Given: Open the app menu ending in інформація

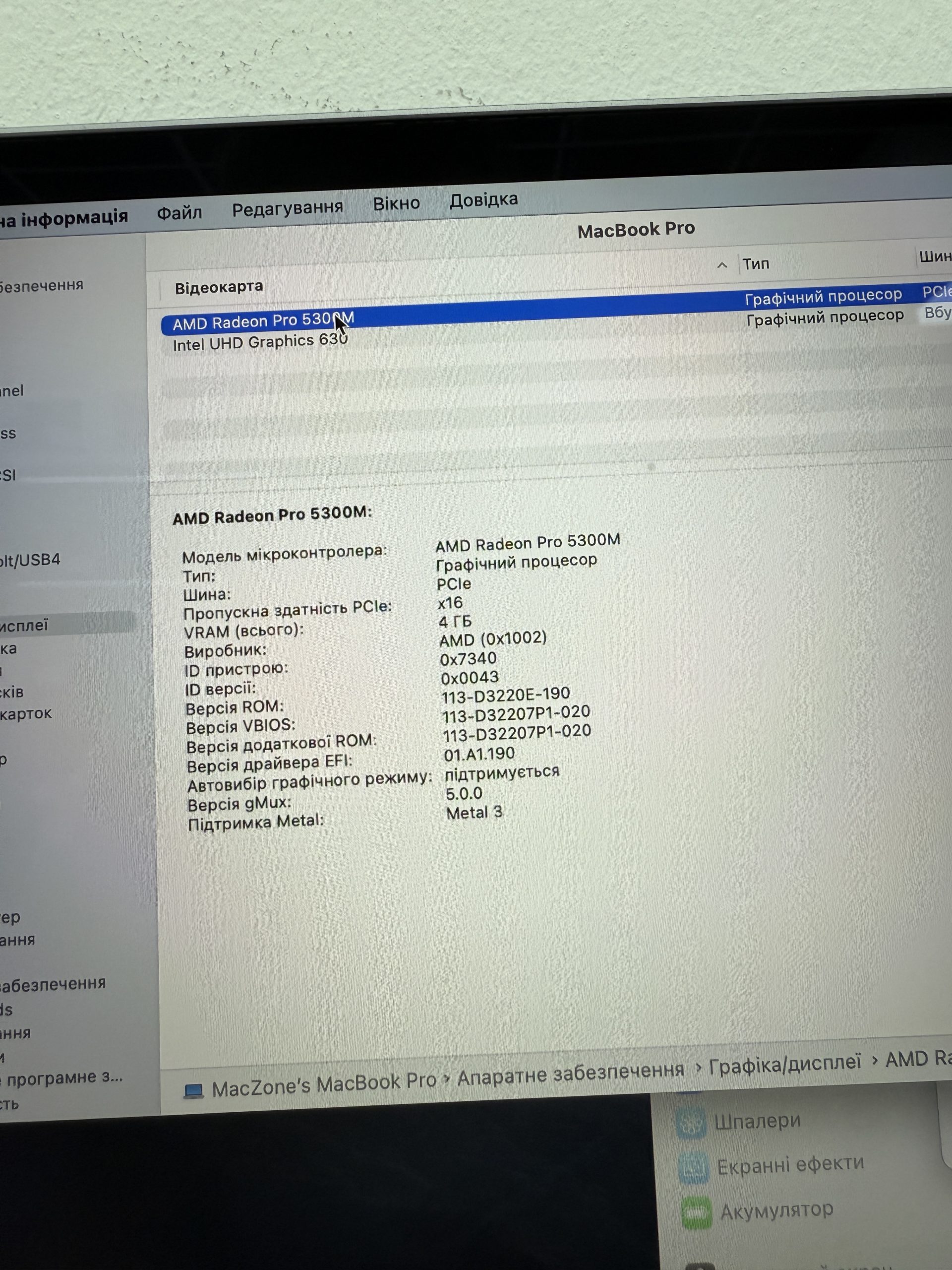Looking at the screenshot, I should [x=63, y=219].
